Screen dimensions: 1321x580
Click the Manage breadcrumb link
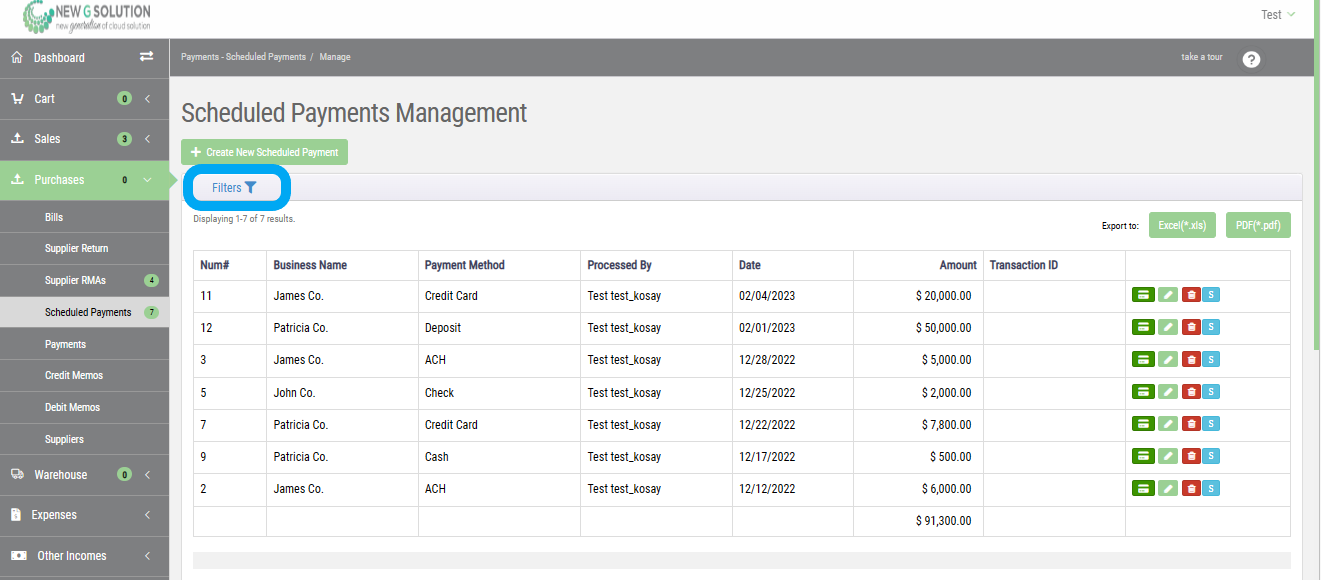335,57
